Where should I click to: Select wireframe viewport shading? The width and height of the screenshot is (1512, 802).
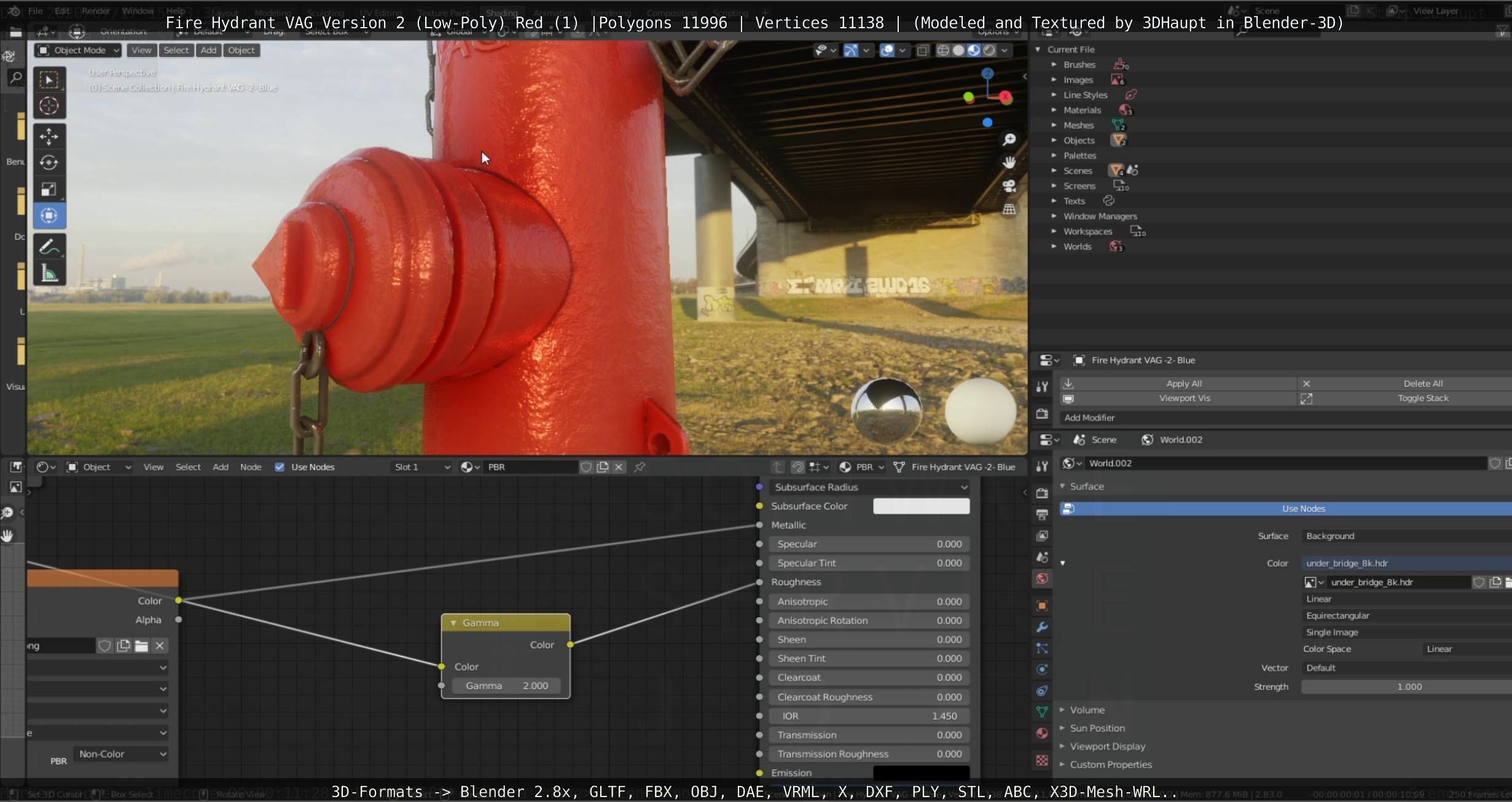(943, 50)
